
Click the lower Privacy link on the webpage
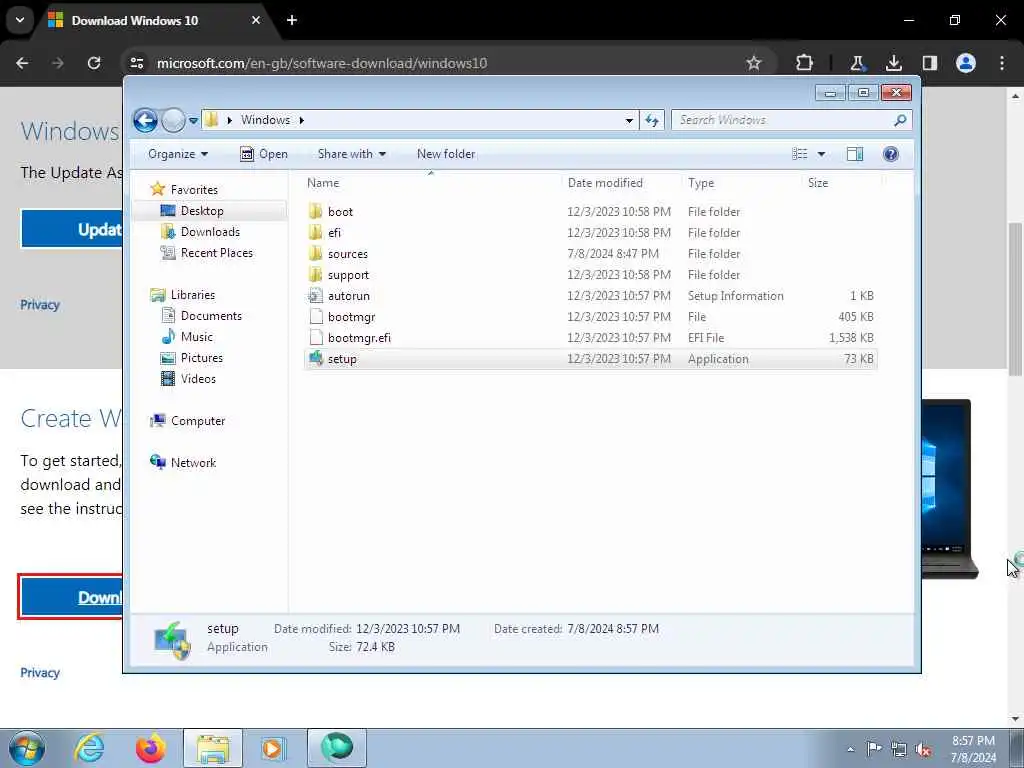(x=40, y=673)
